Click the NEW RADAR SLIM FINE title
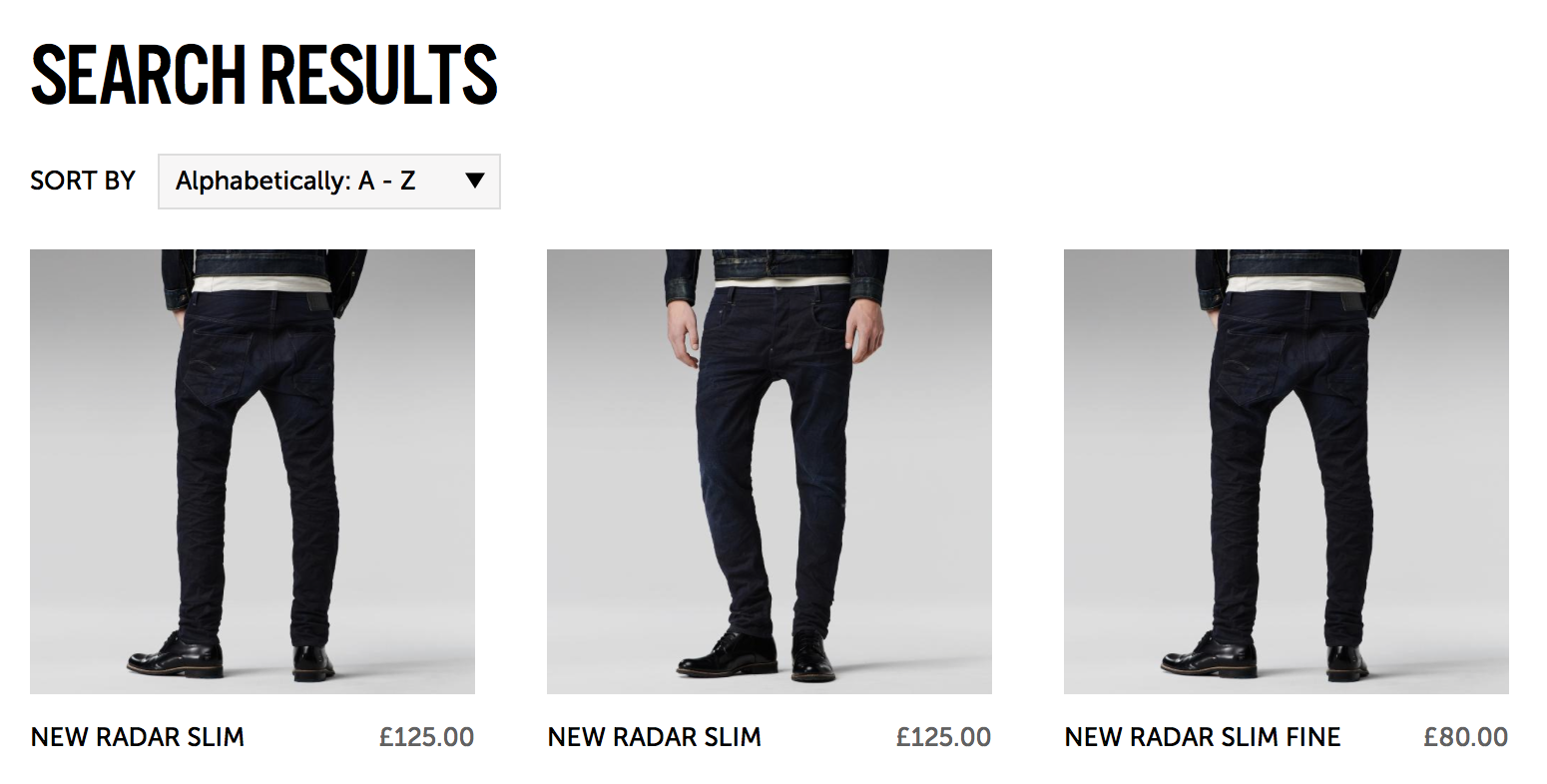This screenshot has width=1547, height=784. (x=1203, y=738)
